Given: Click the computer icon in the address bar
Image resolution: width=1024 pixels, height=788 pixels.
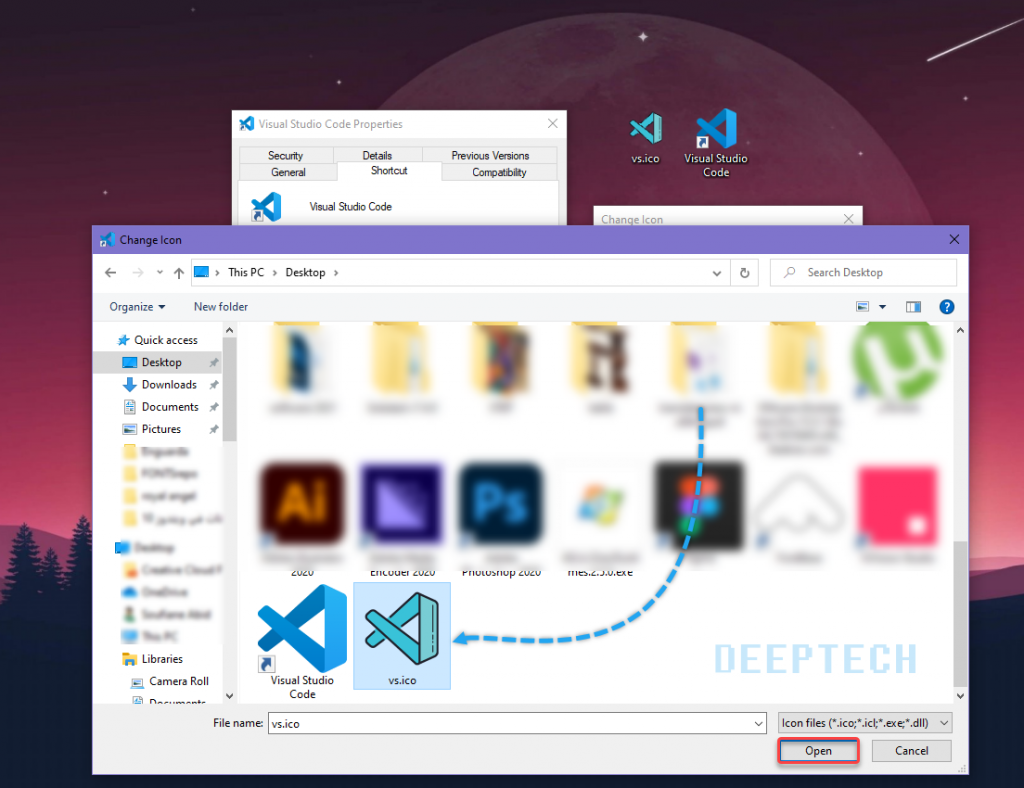Looking at the screenshot, I should click(x=202, y=272).
